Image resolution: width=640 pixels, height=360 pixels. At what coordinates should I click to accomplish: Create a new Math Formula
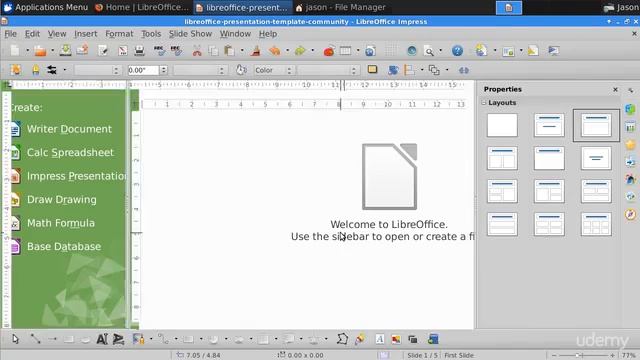(x=53, y=223)
